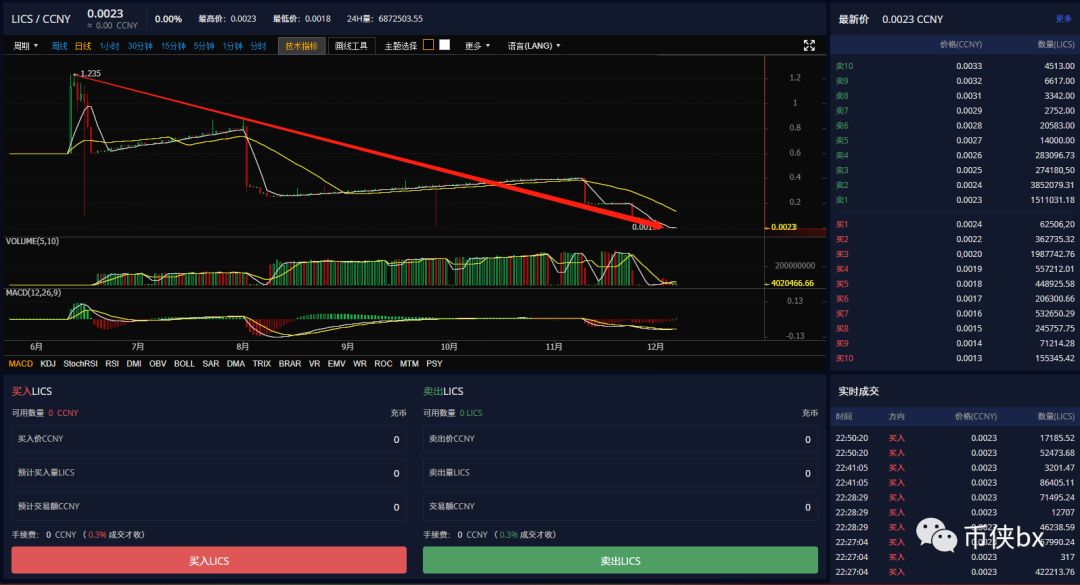Select the MACD indicator
This screenshot has width=1080, height=585.
point(21,364)
